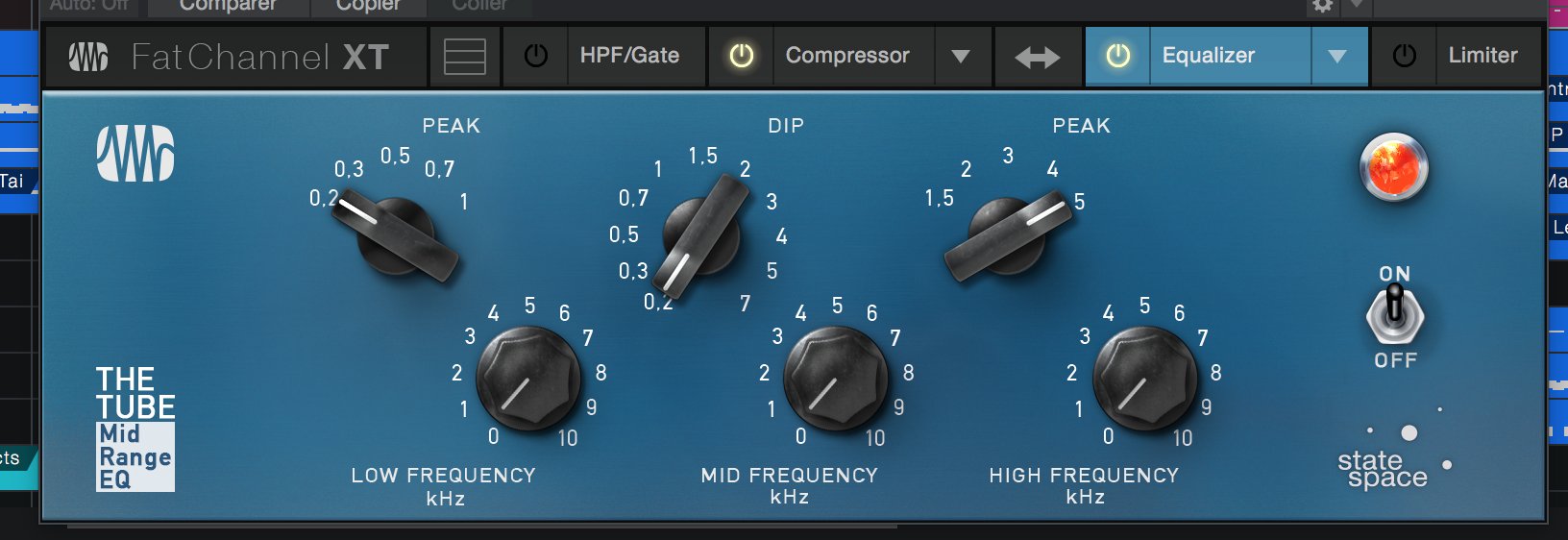Click the PreSonus logo in the EQ panel
Viewport: 1568px width, 540px height.
point(135,154)
